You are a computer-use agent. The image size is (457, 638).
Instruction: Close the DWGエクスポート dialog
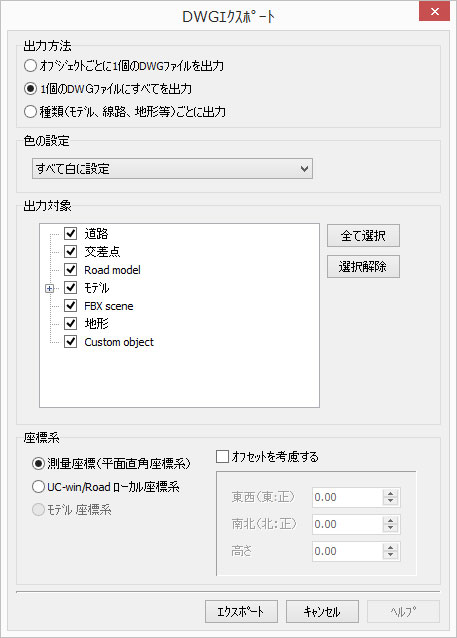[x=434, y=11]
